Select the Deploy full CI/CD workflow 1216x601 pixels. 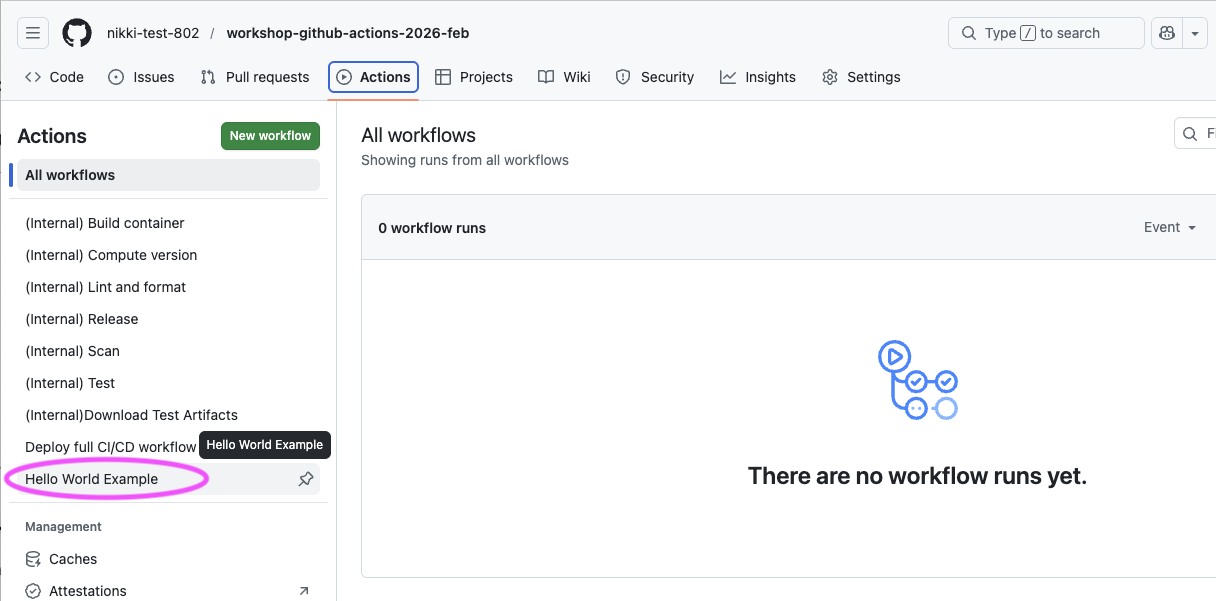[110, 446]
